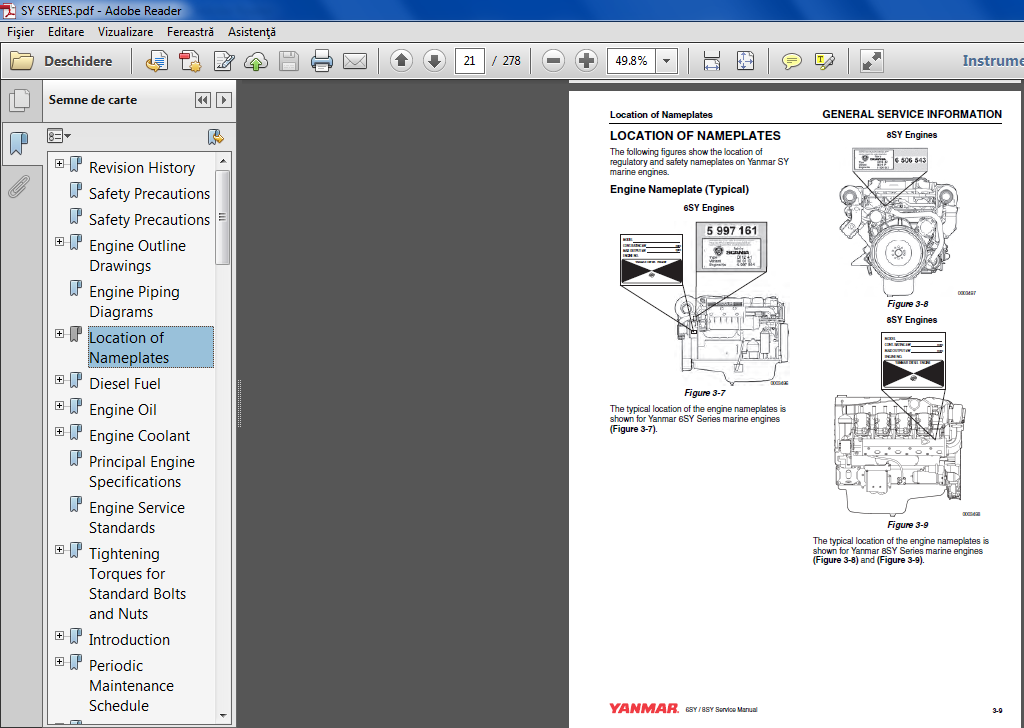Click the Engine Oil bookmark icon
This screenshot has width=1024, height=728.
click(76, 406)
